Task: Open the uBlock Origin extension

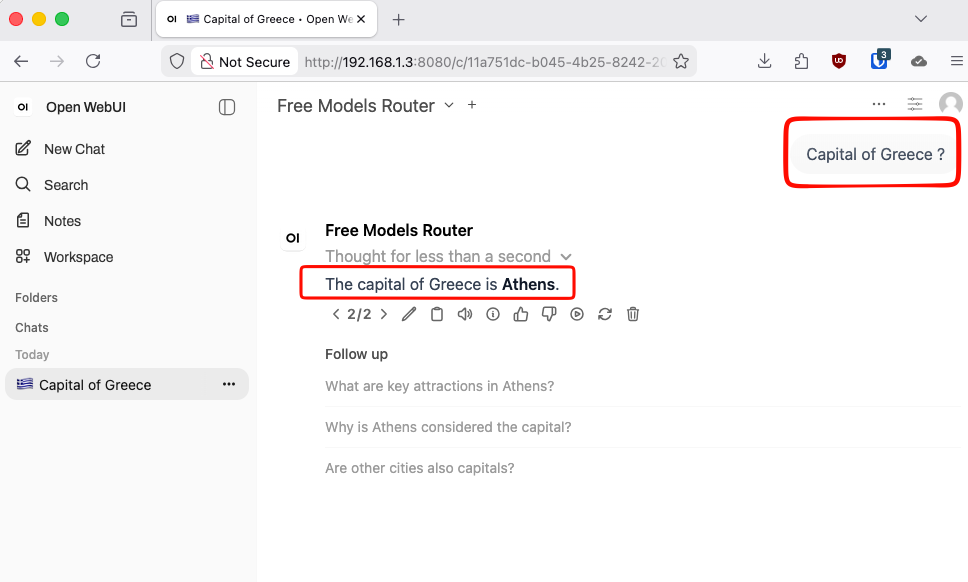Action: pyautogui.click(x=838, y=61)
